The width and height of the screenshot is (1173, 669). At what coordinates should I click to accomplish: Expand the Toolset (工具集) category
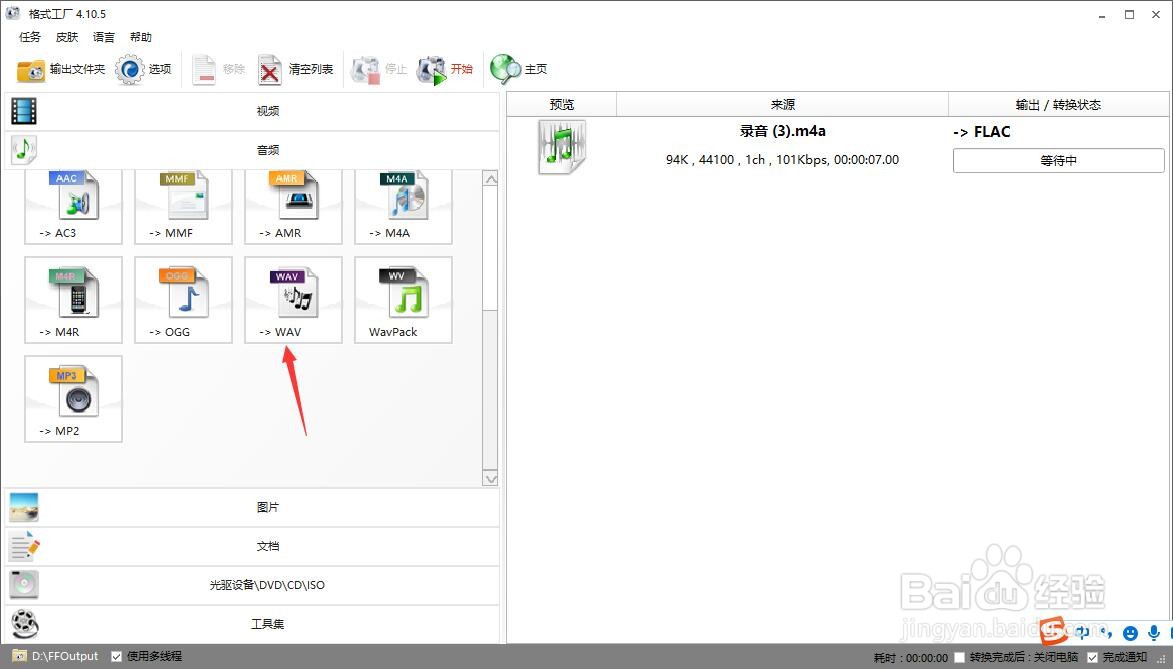coord(252,624)
